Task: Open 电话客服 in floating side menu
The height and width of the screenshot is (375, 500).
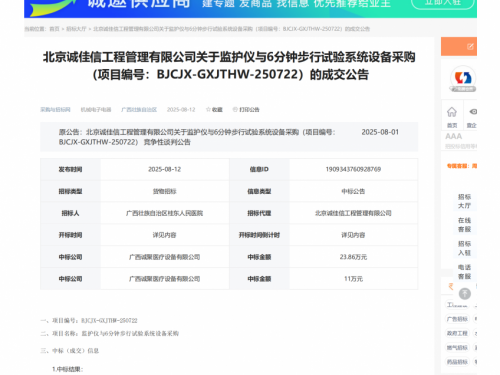Action: [464, 272]
